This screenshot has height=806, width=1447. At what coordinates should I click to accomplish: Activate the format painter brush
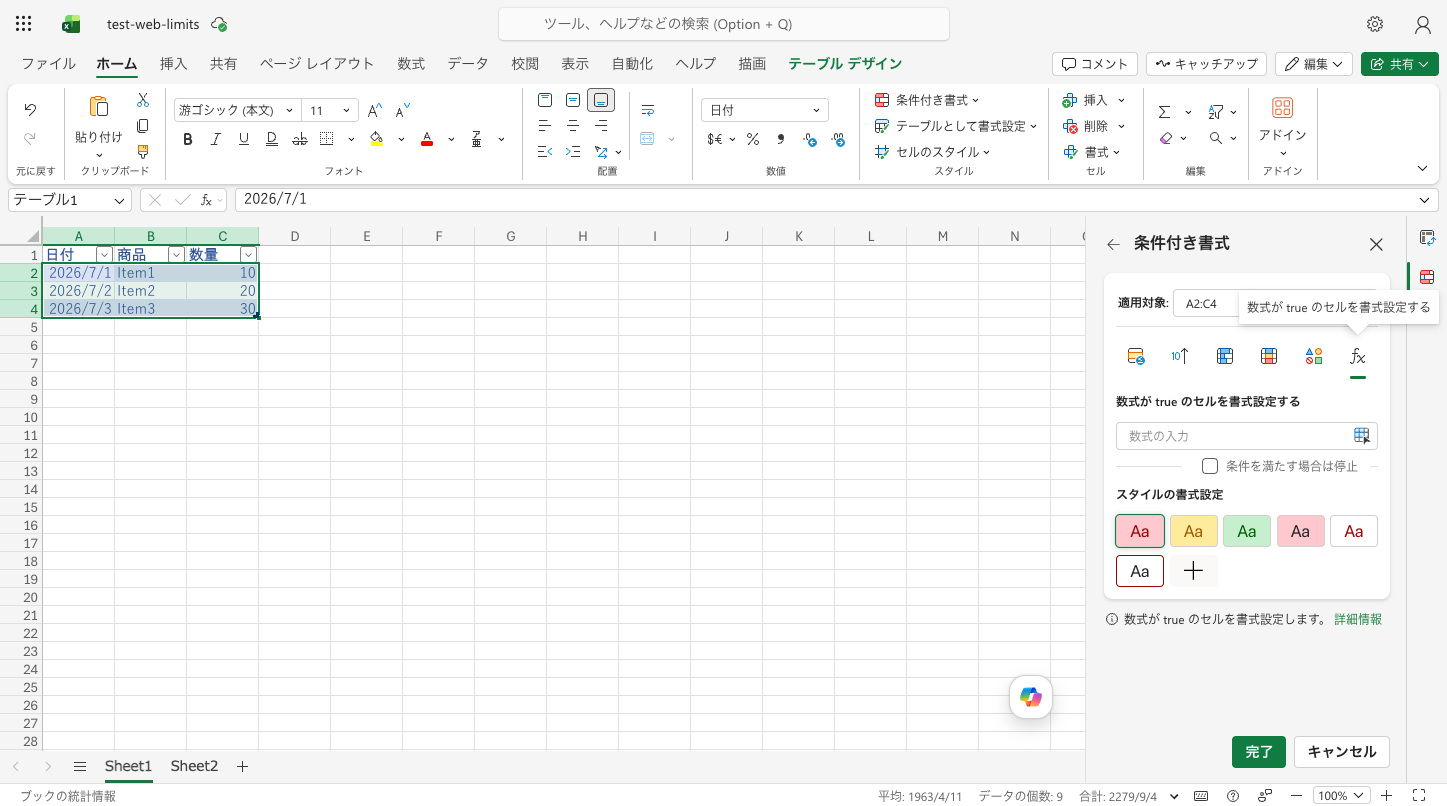143,152
